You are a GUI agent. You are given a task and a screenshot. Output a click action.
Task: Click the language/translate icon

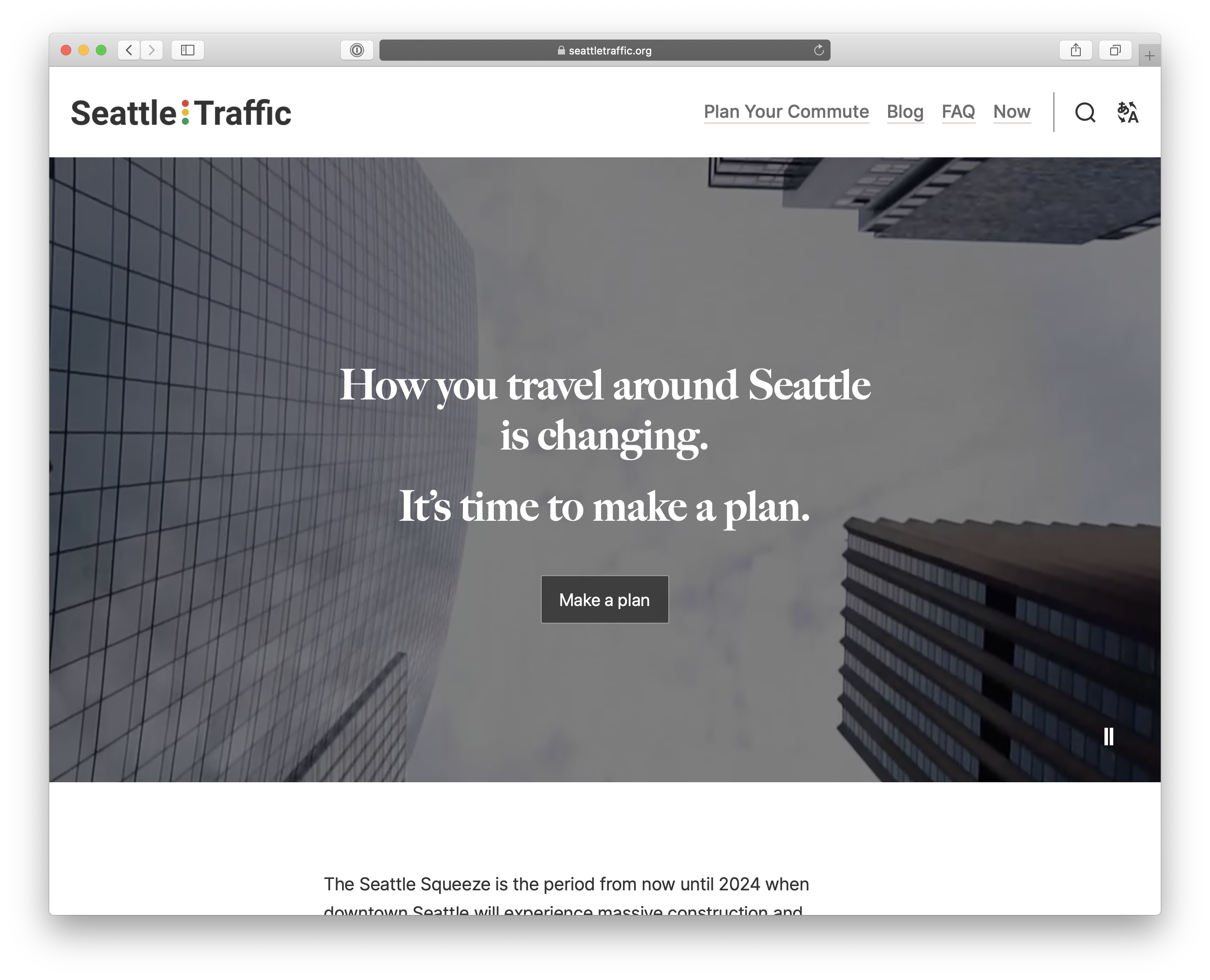click(1128, 111)
